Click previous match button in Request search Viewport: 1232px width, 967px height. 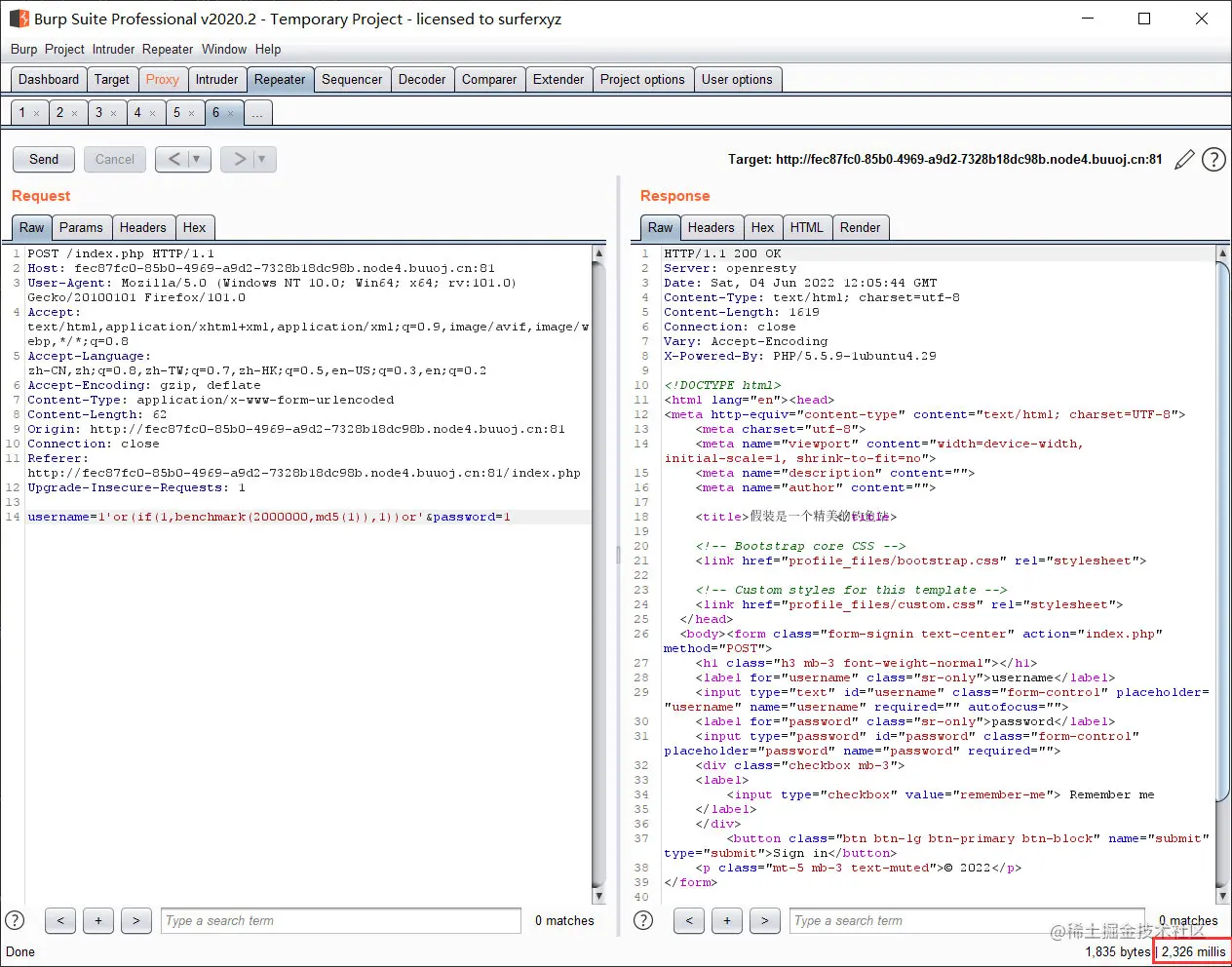pos(60,920)
